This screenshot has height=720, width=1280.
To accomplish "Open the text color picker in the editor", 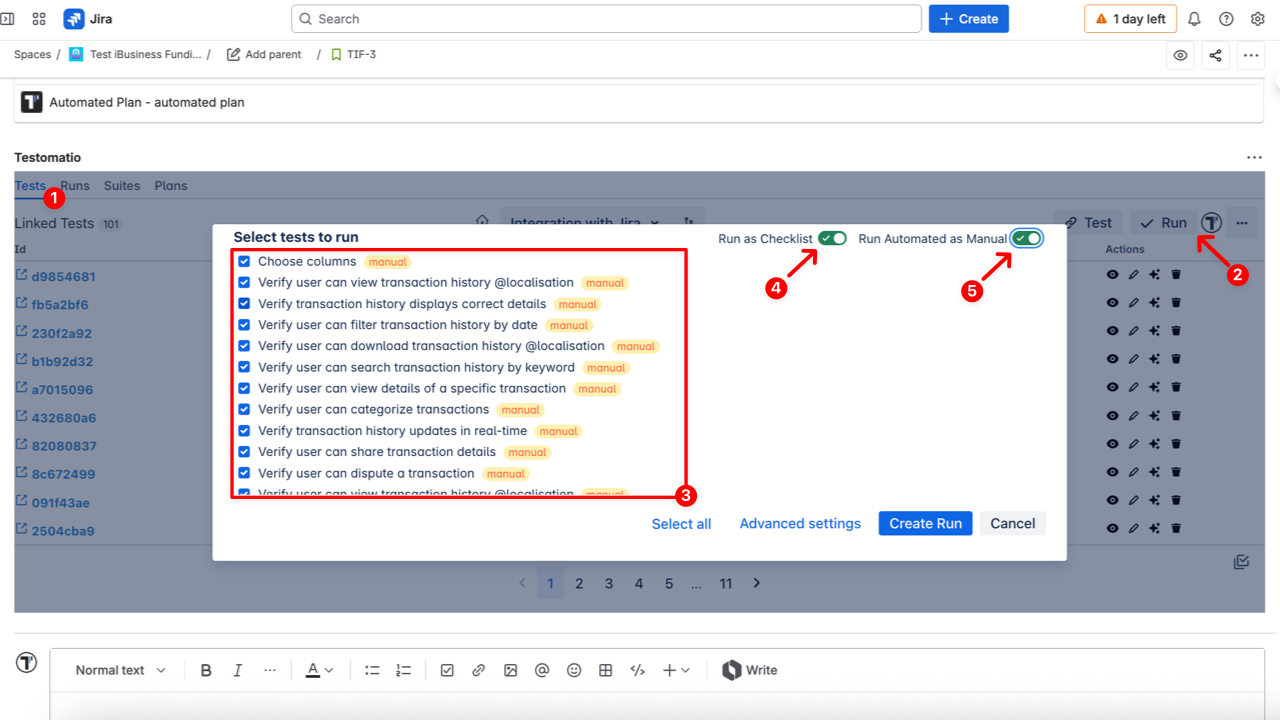I will [x=315, y=670].
